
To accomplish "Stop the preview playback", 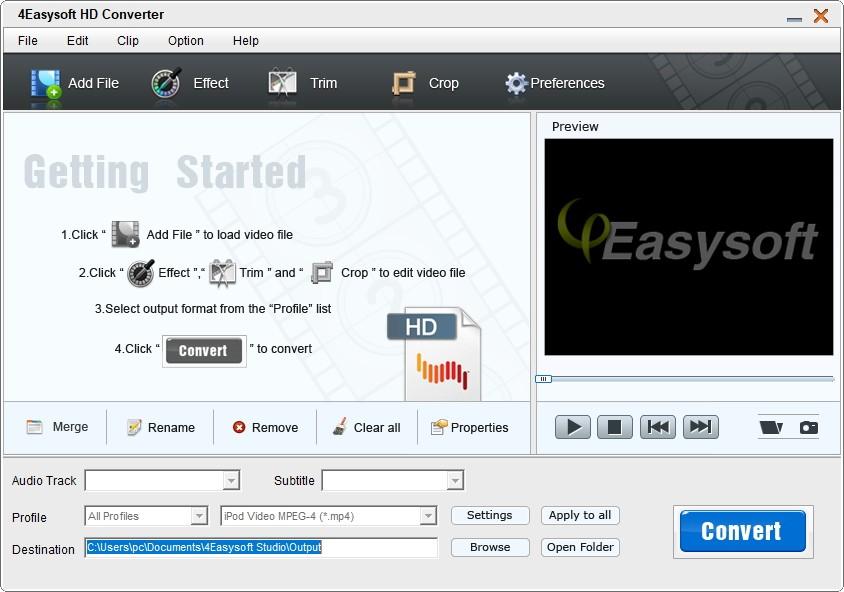I will click(615, 427).
